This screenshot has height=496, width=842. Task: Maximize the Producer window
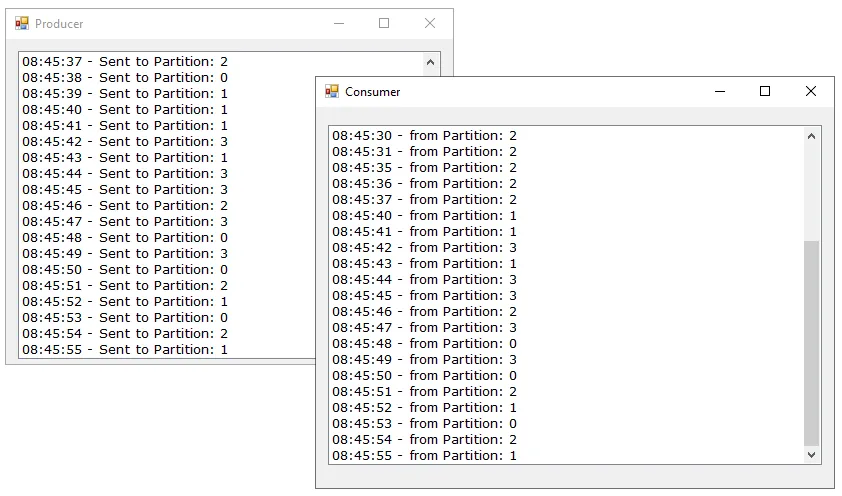tap(384, 23)
